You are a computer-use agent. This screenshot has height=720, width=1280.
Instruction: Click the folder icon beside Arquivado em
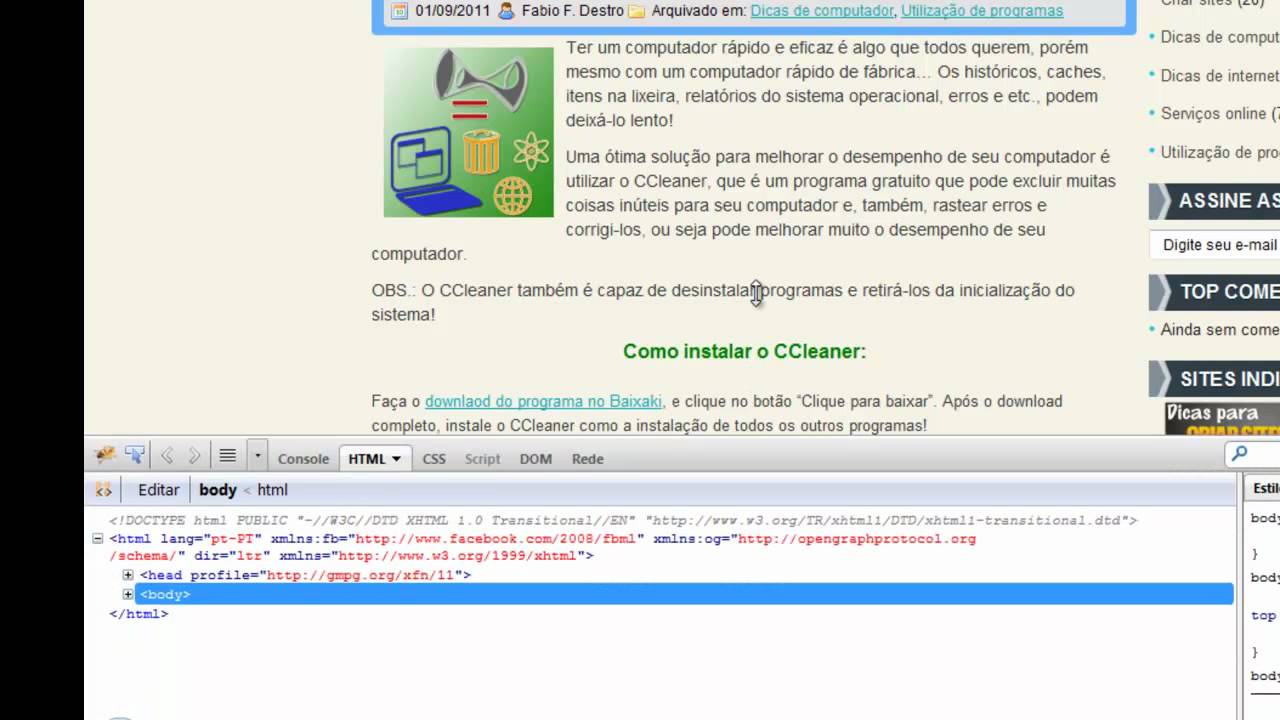[x=637, y=11]
